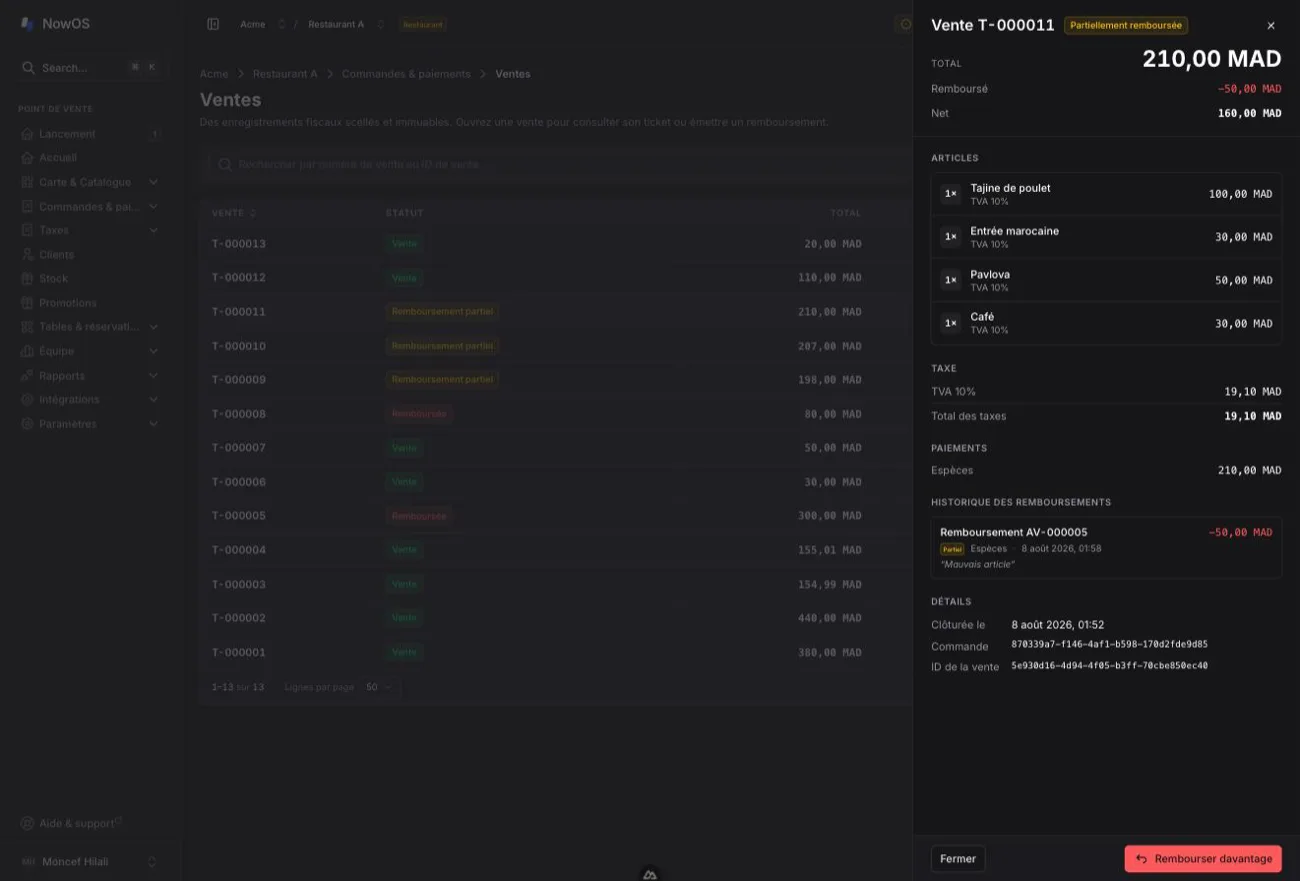The width and height of the screenshot is (1300, 881).
Task: Select sale row T-000005
Action: tap(555, 516)
